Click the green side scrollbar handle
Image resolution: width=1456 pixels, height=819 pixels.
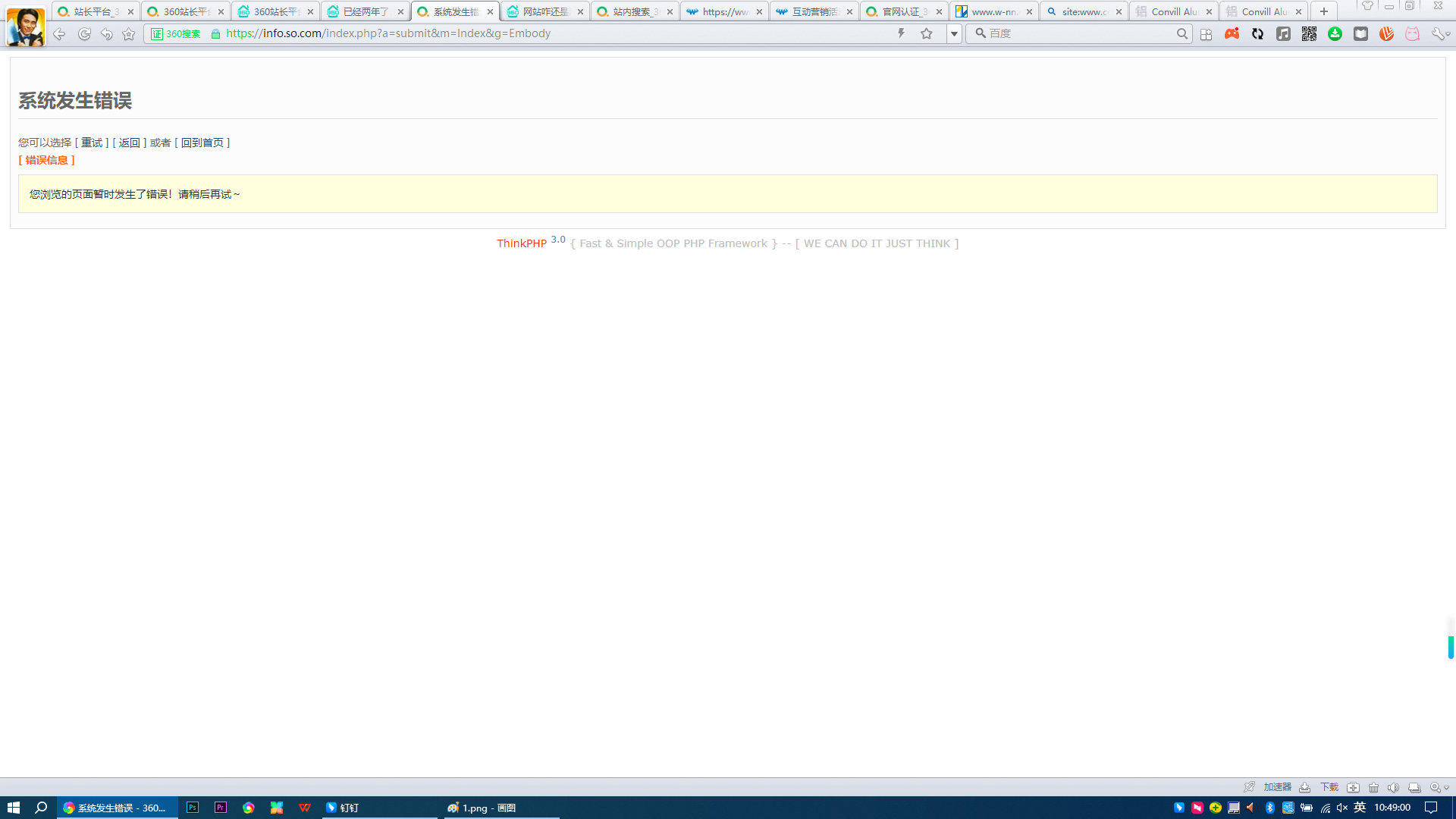tap(1450, 647)
